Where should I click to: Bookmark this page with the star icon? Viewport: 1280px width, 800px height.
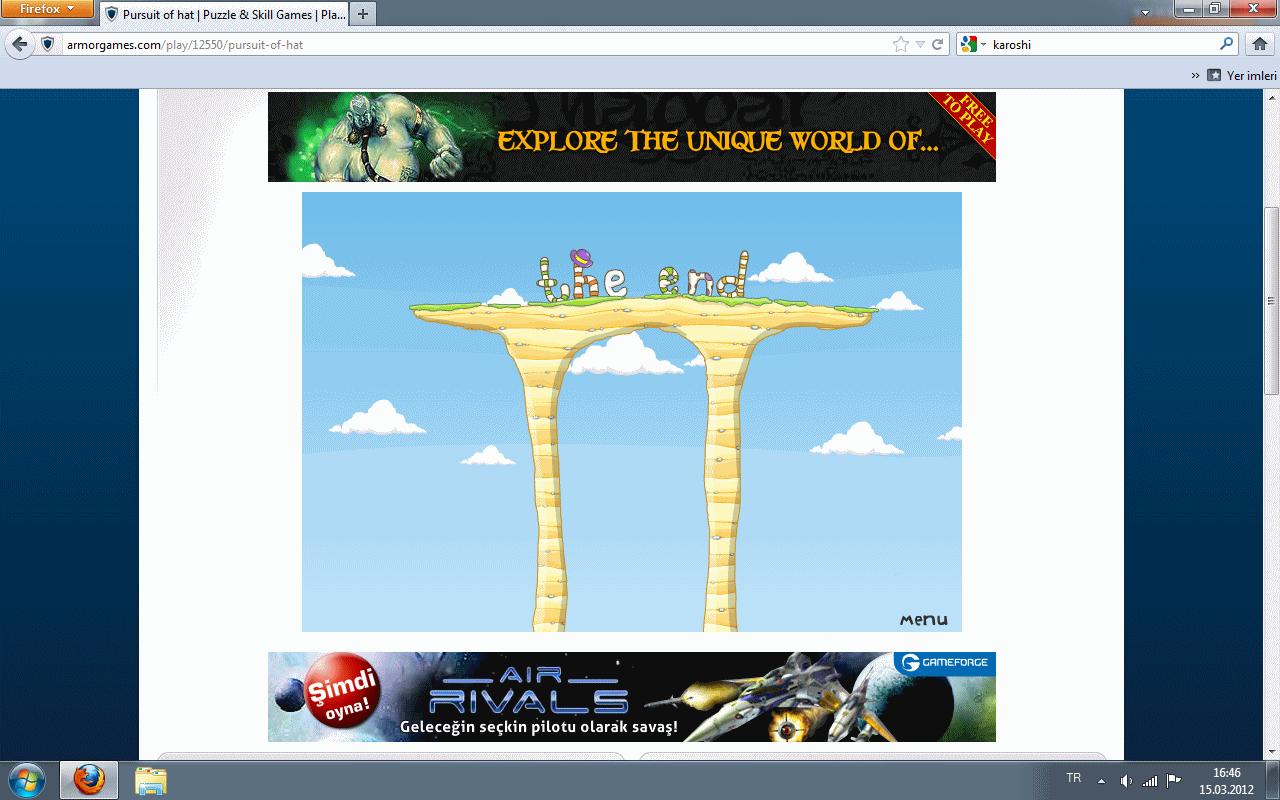pos(900,45)
